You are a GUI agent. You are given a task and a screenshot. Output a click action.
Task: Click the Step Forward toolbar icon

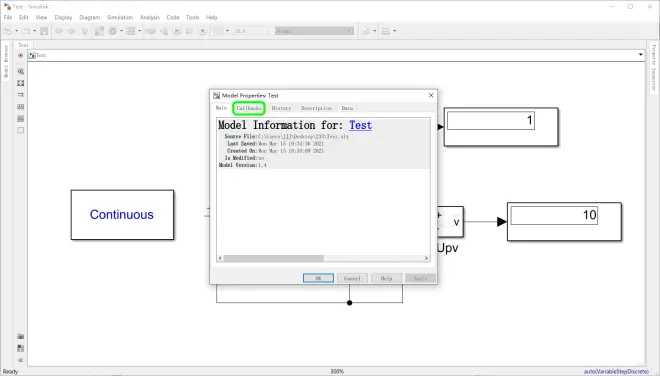tap(189, 31)
